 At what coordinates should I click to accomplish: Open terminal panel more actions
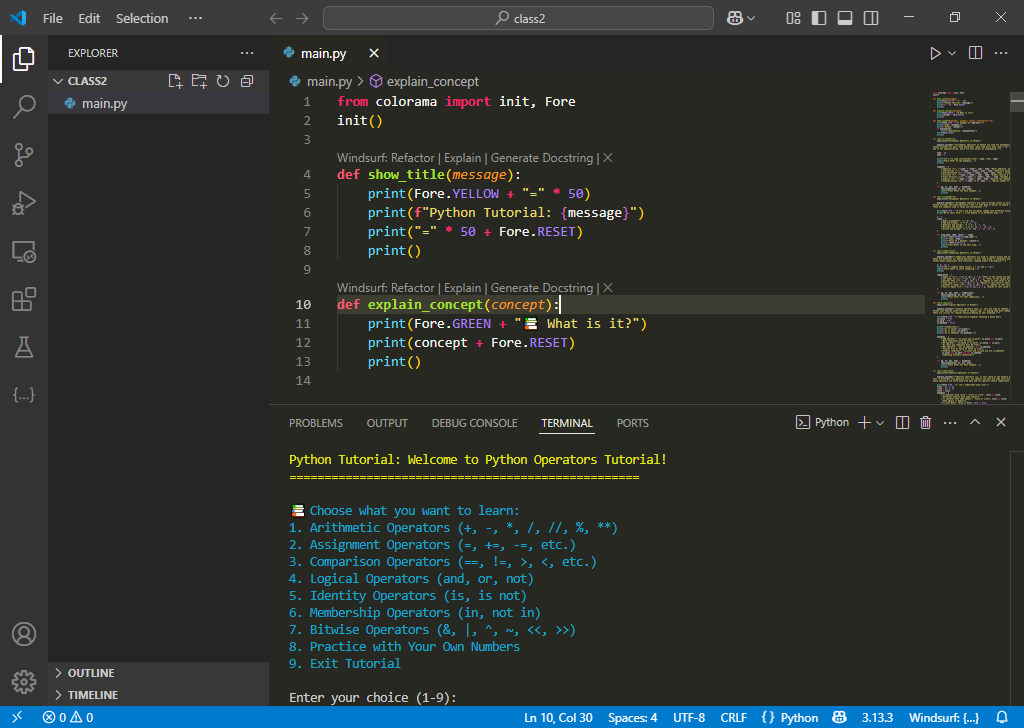point(950,422)
